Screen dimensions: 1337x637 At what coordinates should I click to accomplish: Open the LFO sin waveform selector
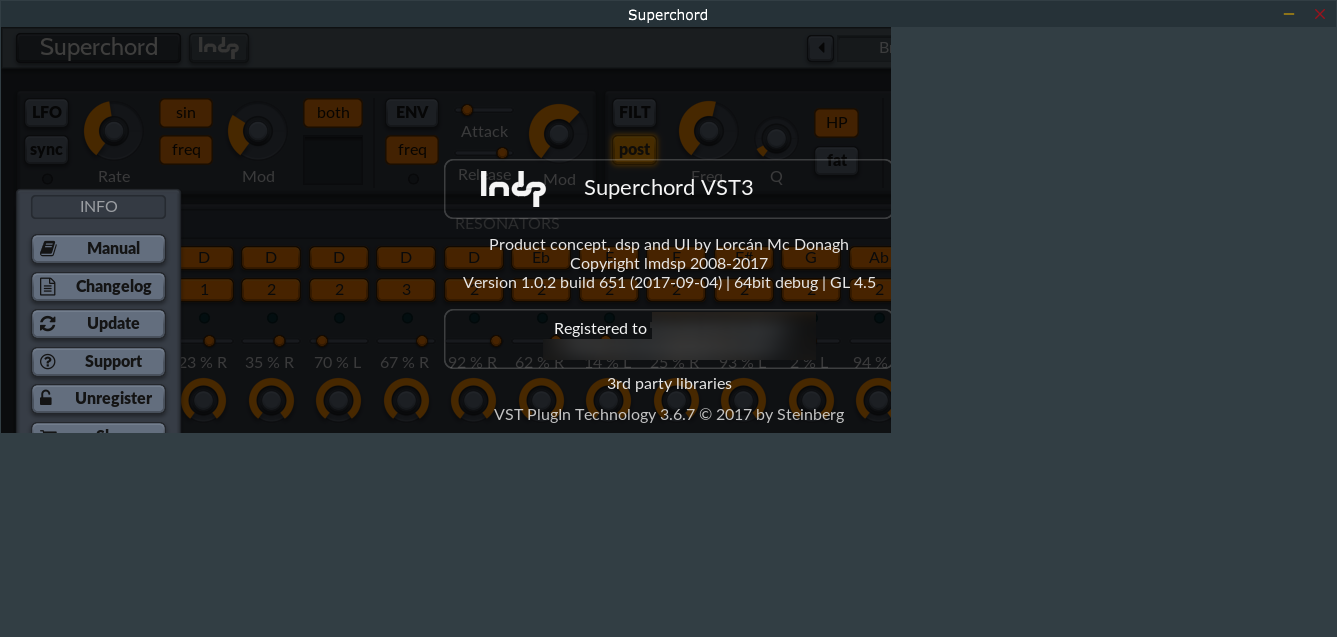[186, 112]
